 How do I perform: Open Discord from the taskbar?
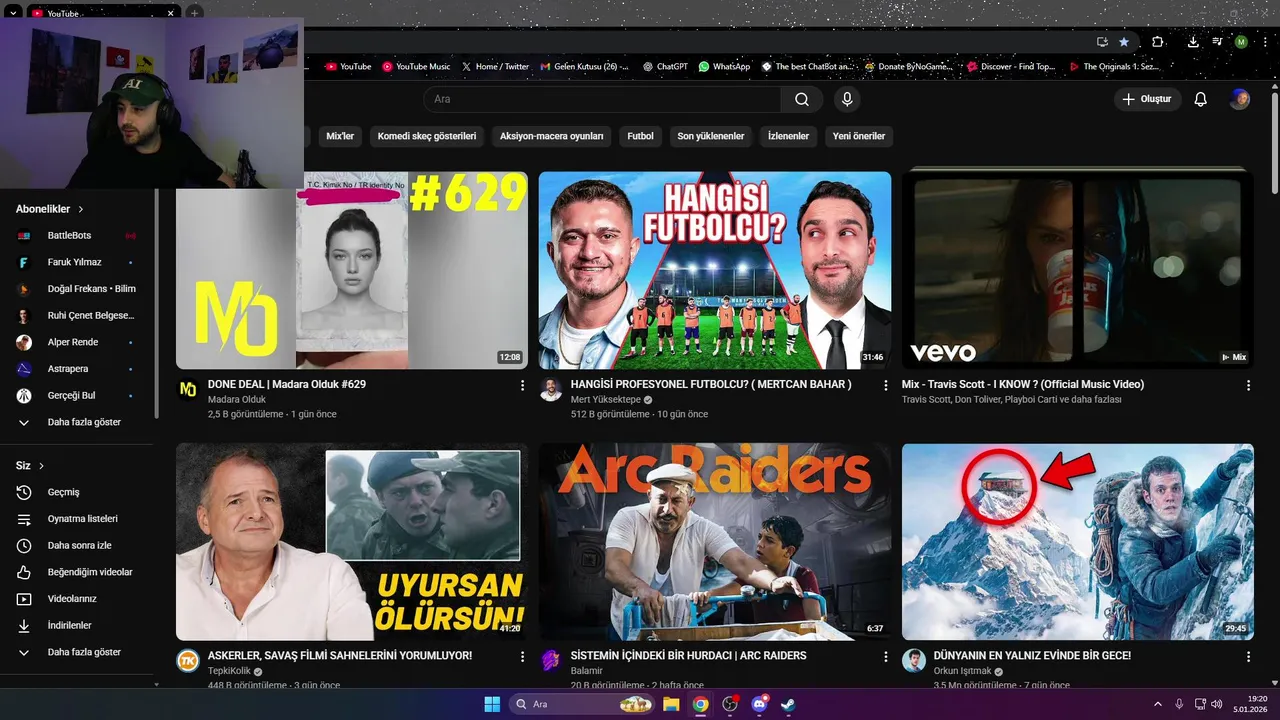(x=760, y=704)
